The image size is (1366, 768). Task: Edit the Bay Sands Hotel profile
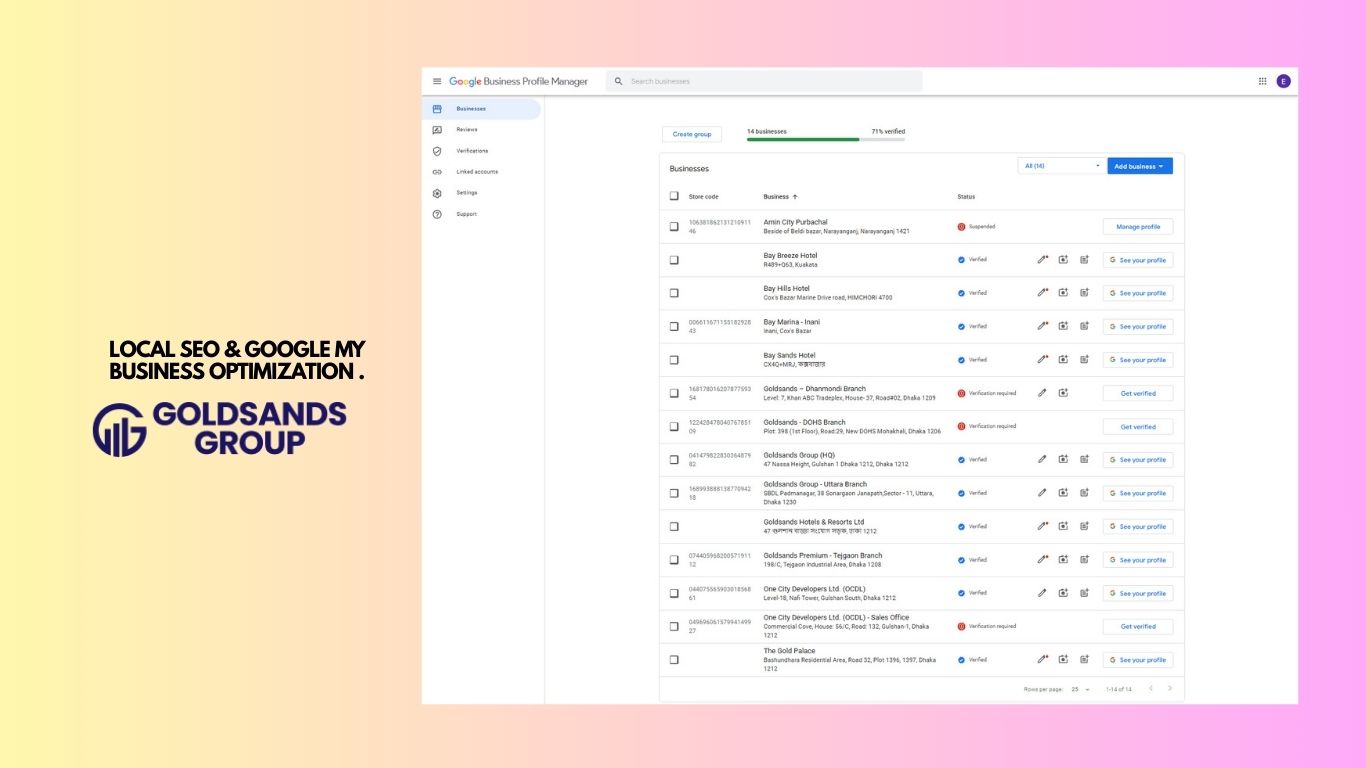coord(1042,360)
